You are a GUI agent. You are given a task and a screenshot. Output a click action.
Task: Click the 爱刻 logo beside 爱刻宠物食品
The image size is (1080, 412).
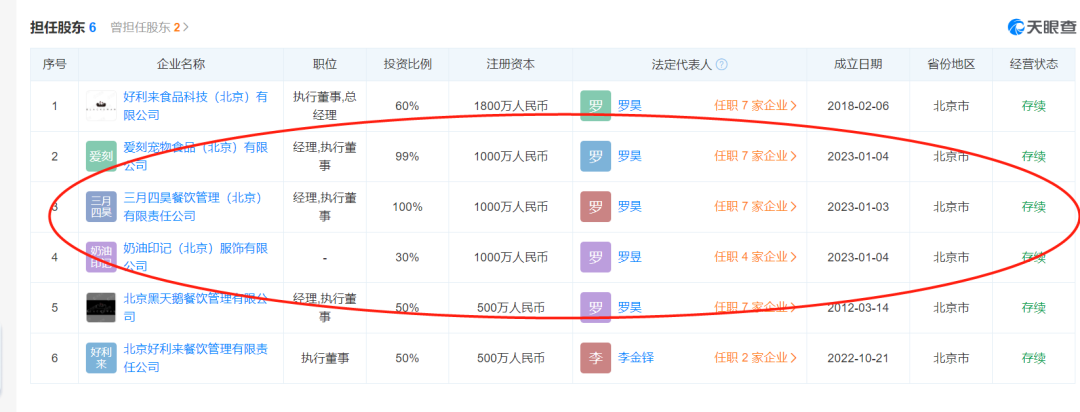(101, 156)
